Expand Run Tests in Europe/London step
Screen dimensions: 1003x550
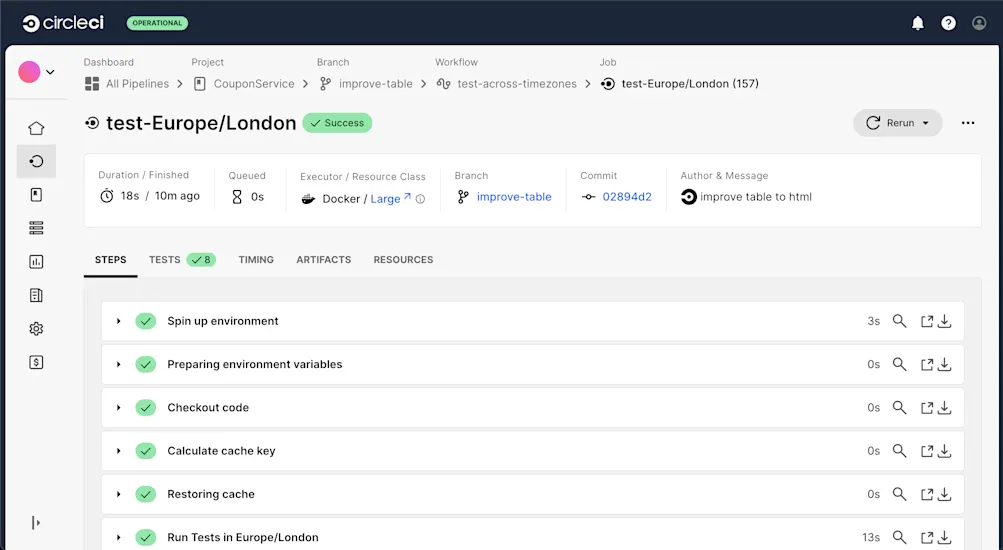click(x=118, y=537)
